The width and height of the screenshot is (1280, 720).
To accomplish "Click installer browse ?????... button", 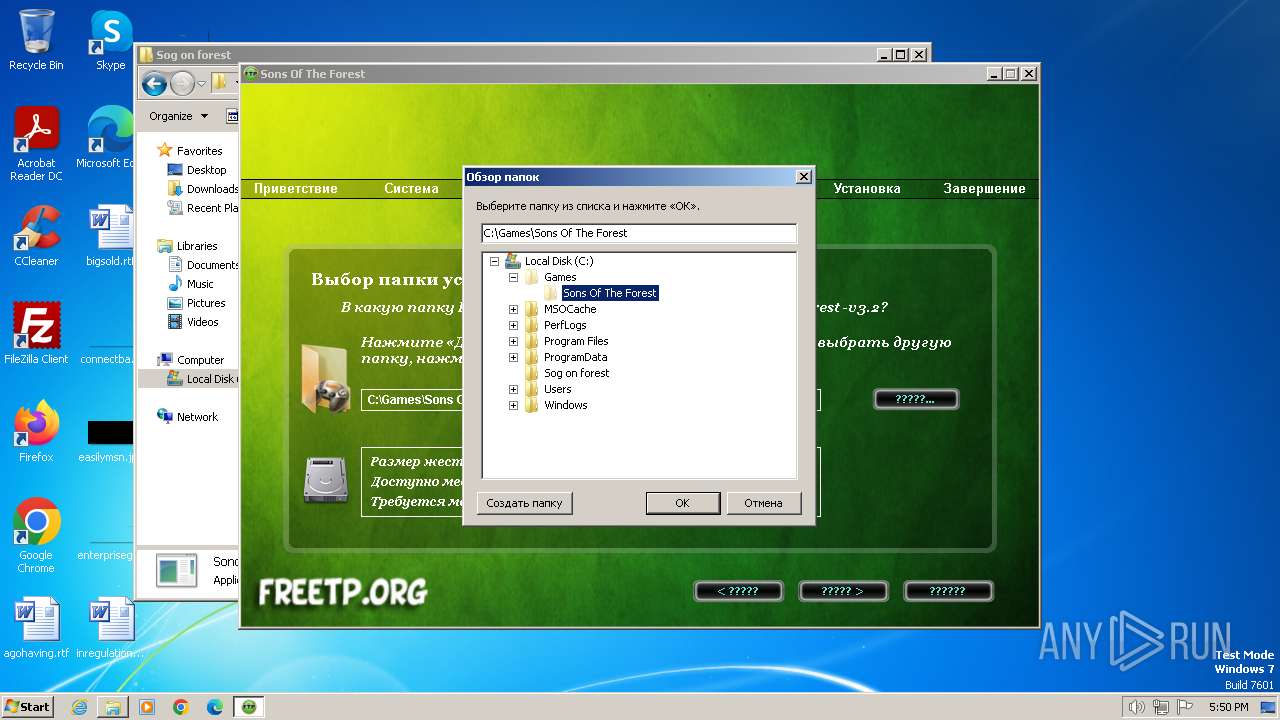I will coord(915,399).
